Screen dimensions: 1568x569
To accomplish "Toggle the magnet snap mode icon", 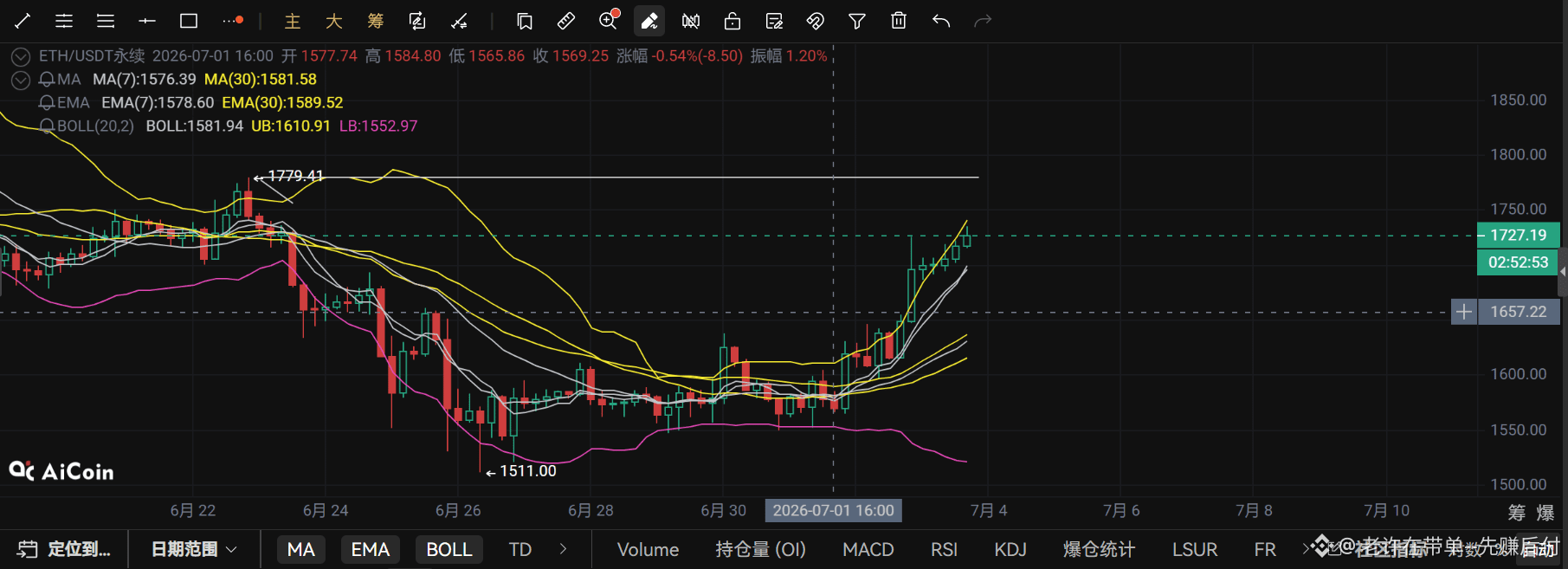I will point(816,21).
